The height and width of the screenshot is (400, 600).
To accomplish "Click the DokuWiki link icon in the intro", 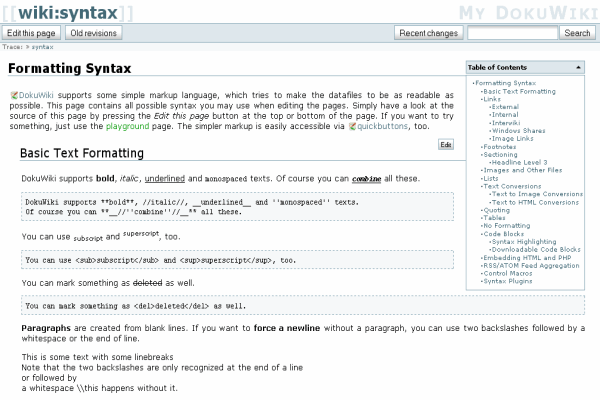I will tap(14, 93).
